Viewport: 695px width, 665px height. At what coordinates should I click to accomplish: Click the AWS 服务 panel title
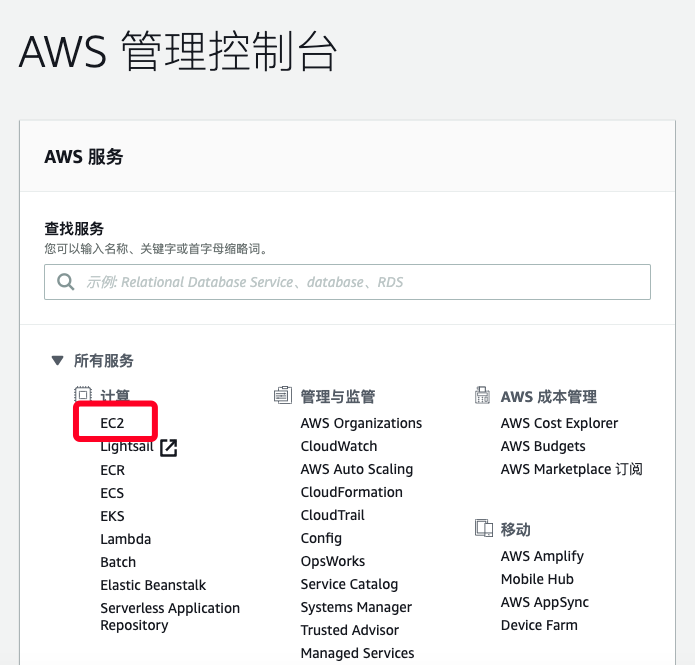coord(84,156)
